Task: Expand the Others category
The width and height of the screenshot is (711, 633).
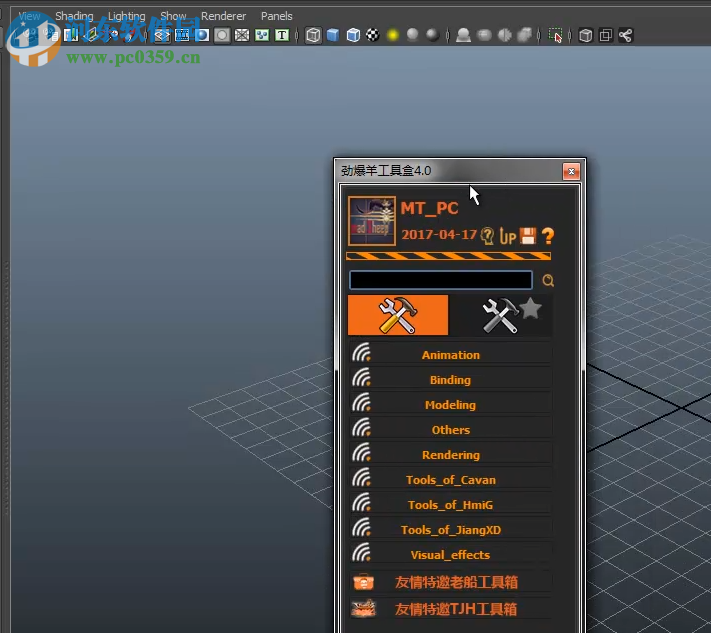Action: [x=450, y=429]
